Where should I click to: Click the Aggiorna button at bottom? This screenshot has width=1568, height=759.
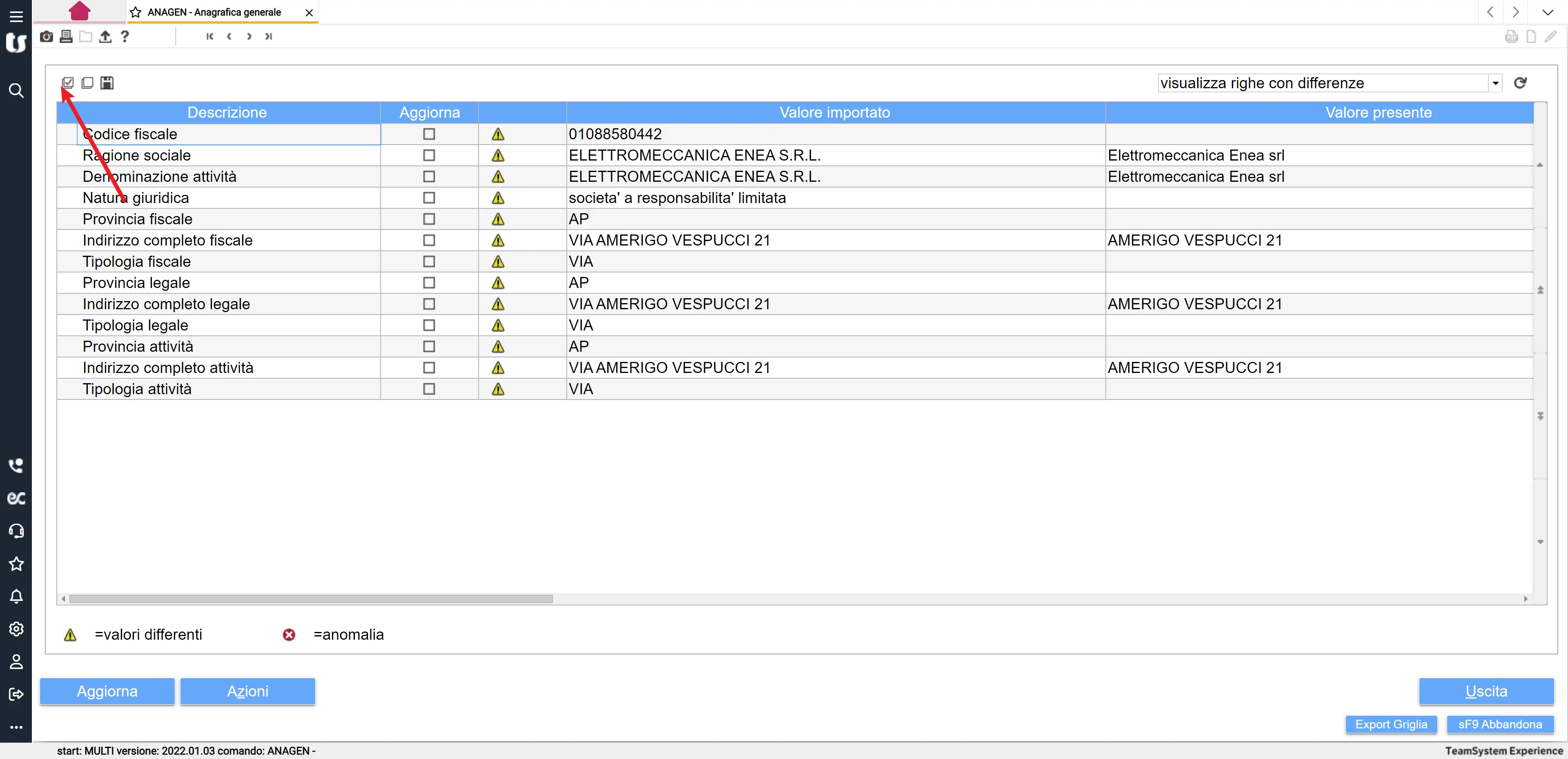click(107, 691)
